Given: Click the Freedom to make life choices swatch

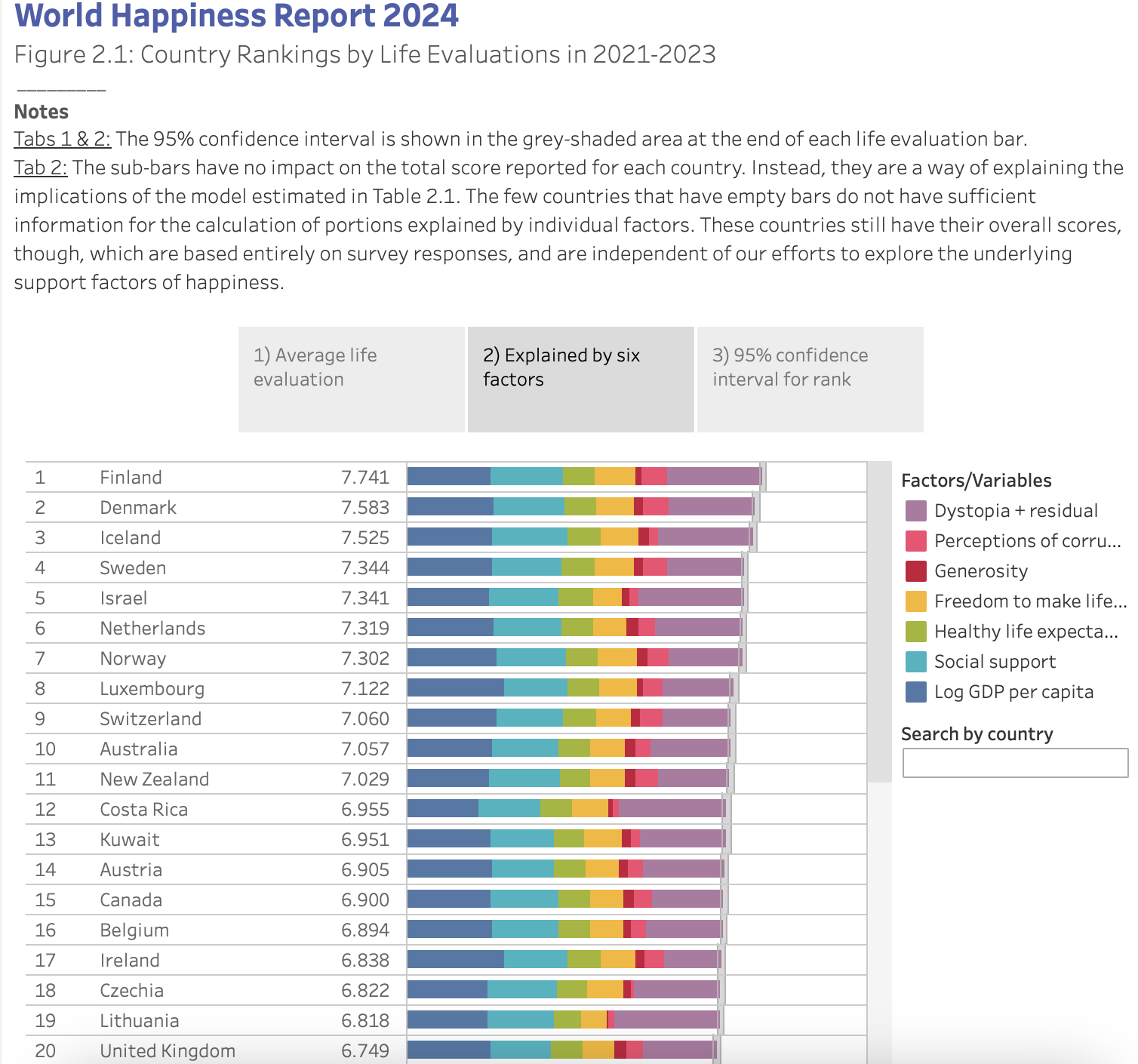Looking at the screenshot, I should coord(915,601).
